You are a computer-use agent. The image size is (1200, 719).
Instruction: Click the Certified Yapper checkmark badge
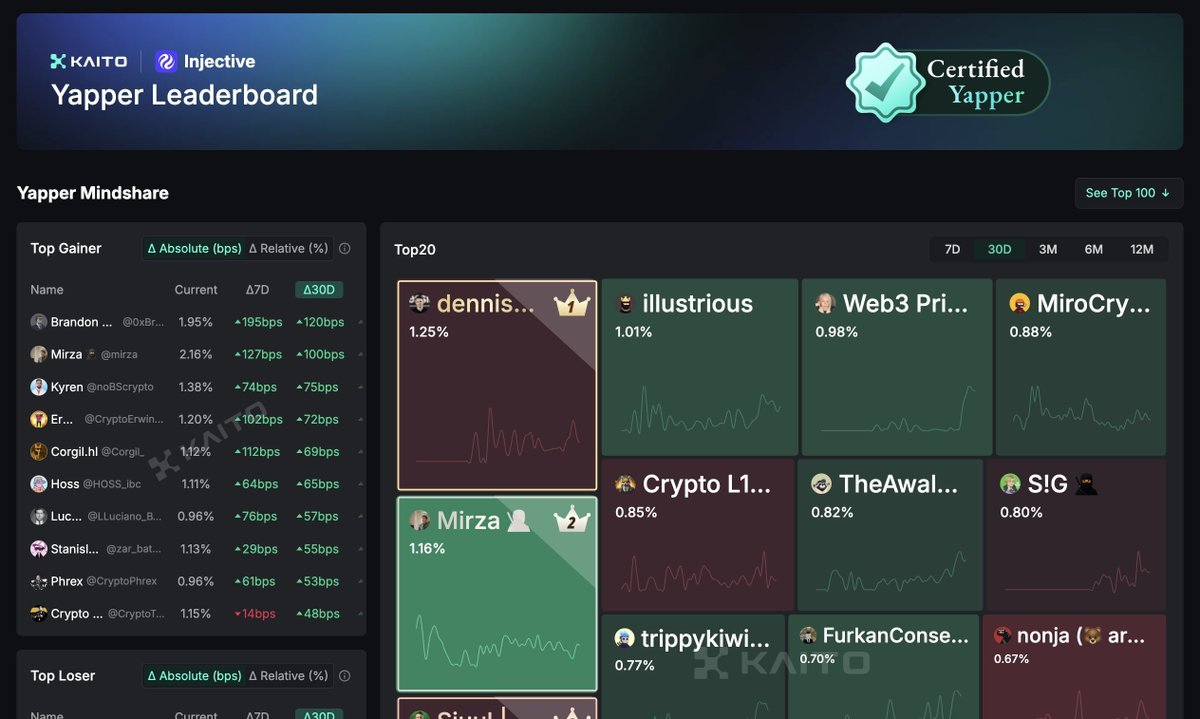pyautogui.click(x=884, y=82)
